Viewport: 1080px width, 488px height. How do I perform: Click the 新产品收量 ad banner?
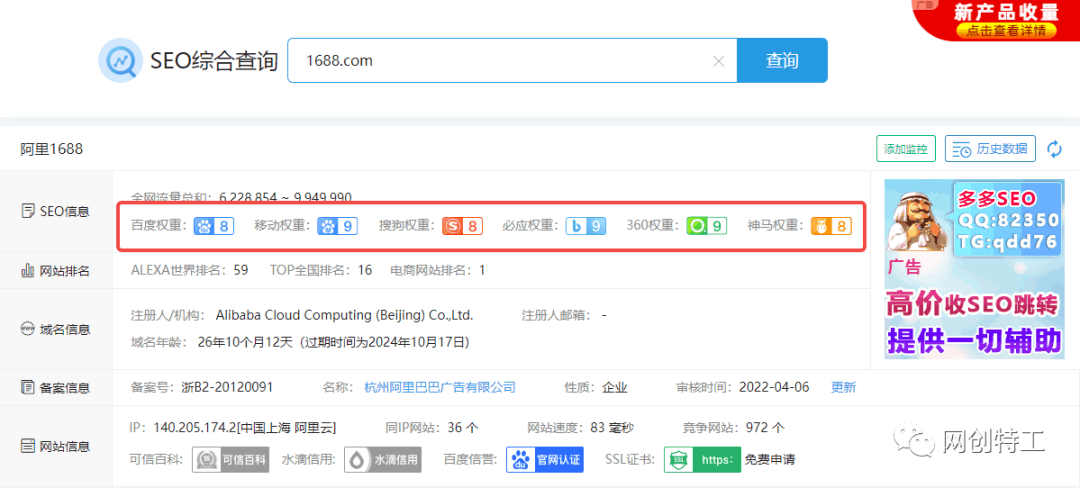(997, 20)
